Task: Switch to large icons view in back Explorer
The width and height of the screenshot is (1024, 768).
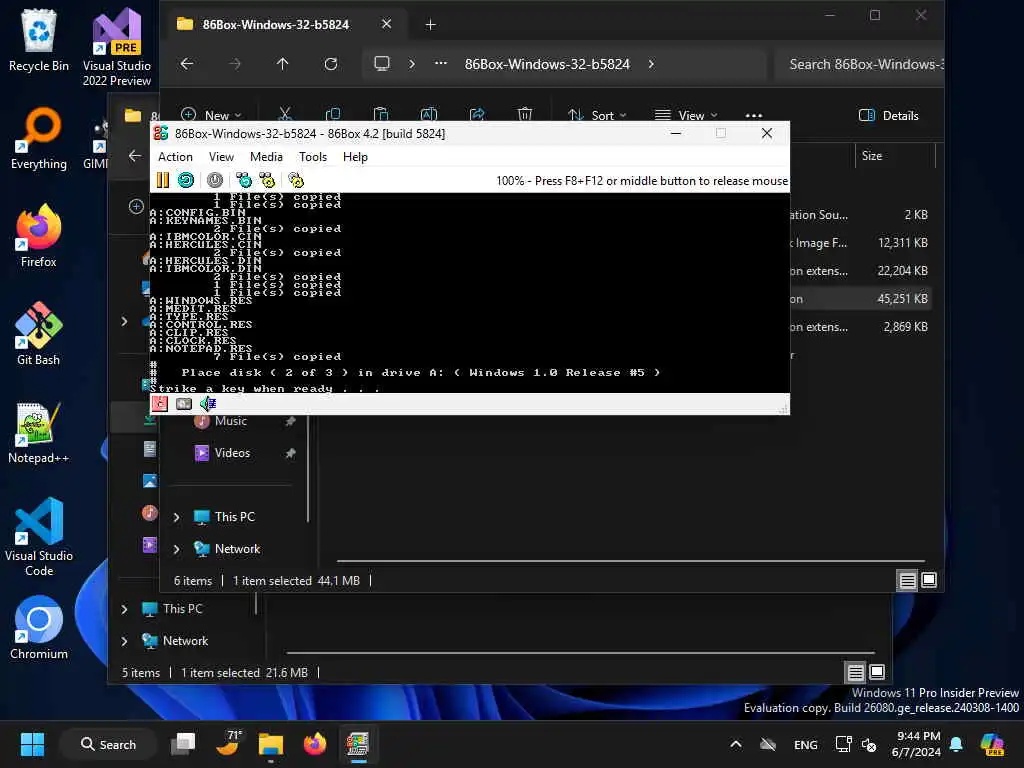Action: [x=877, y=672]
